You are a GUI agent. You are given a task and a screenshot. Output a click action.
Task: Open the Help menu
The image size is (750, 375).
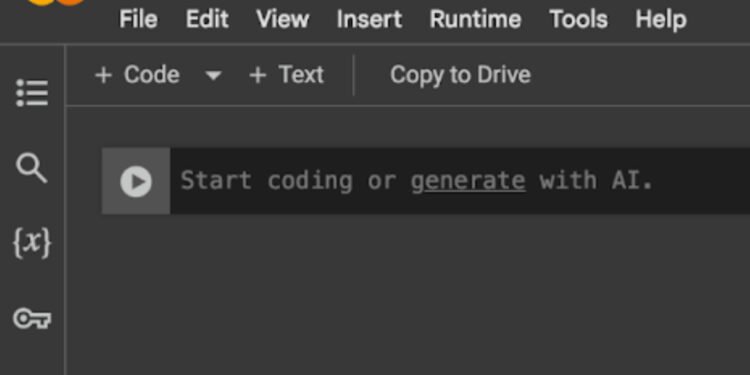[x=661, y=20]
